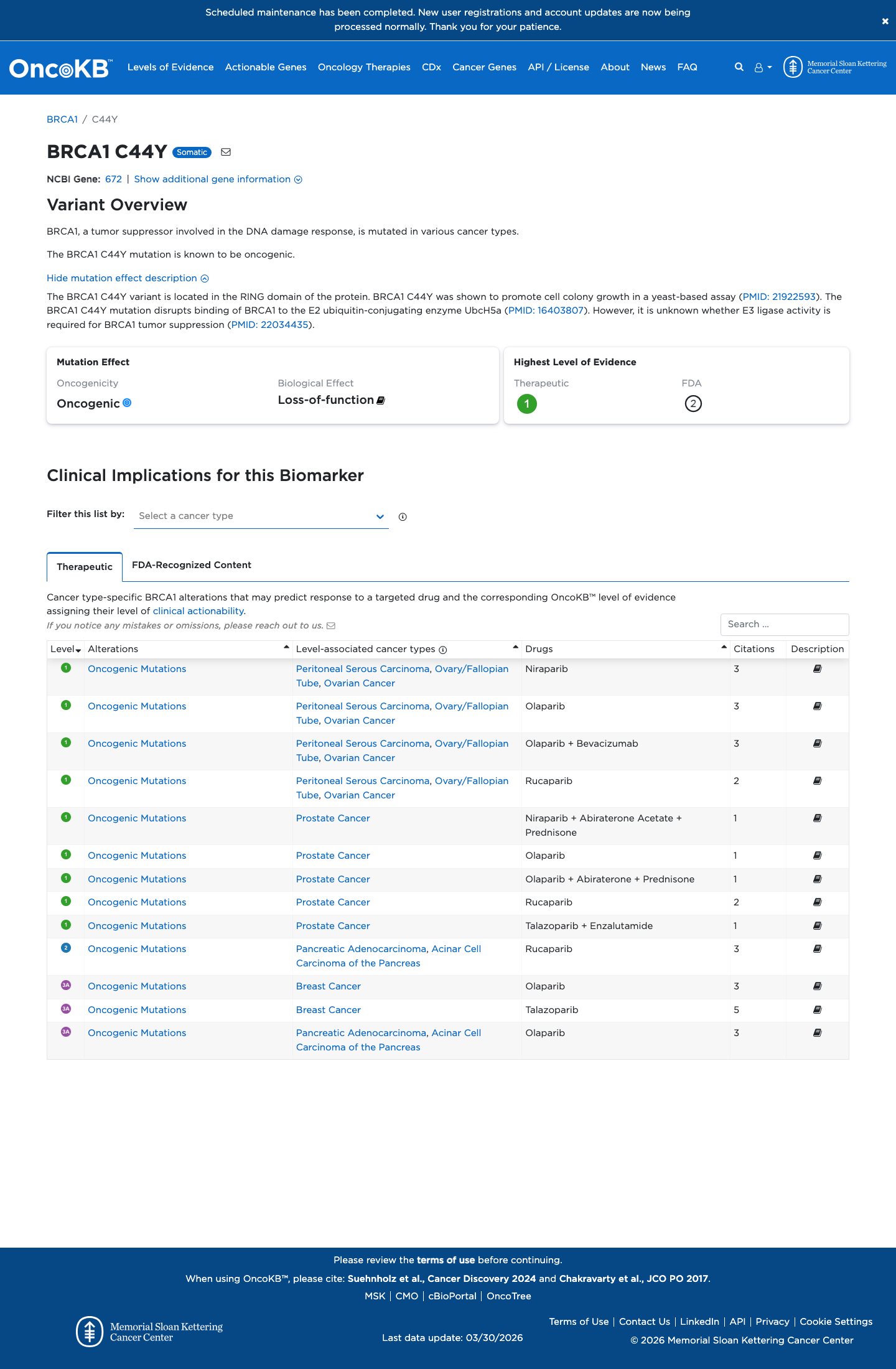The image size is (896, 1369).
Task: Click therapeutic level 1 green badge
Action: (x=527, y=404)
